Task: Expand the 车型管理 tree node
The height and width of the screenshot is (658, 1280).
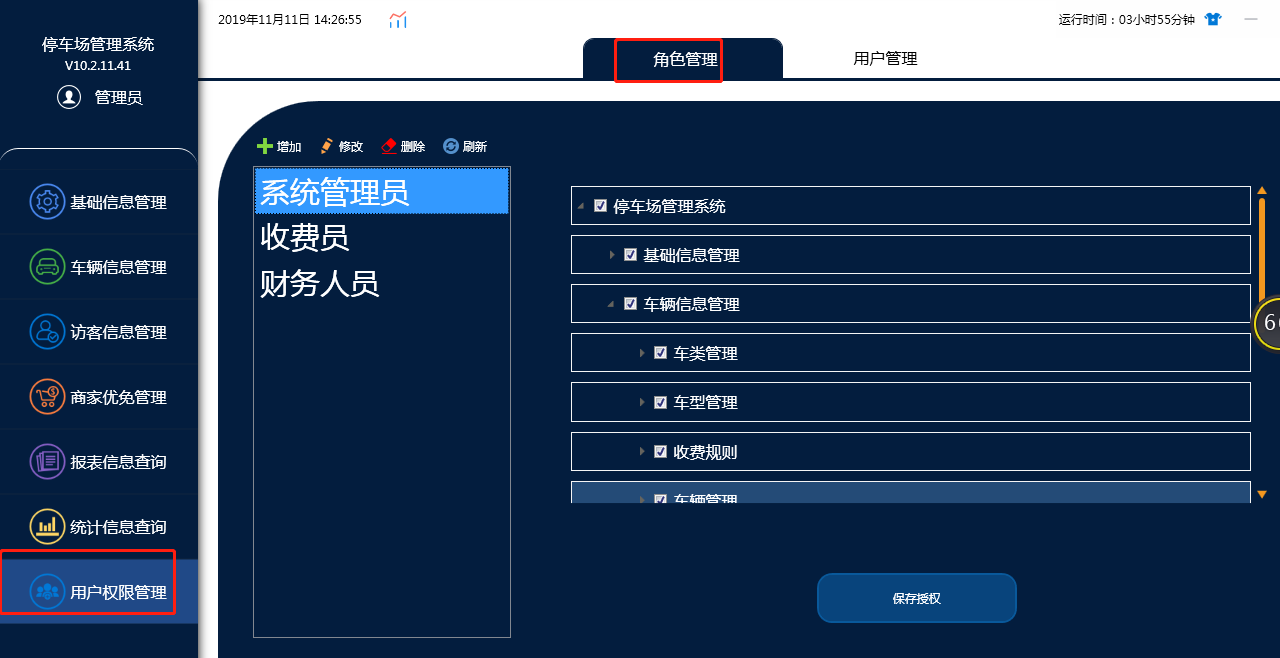Action: point(642,402)
